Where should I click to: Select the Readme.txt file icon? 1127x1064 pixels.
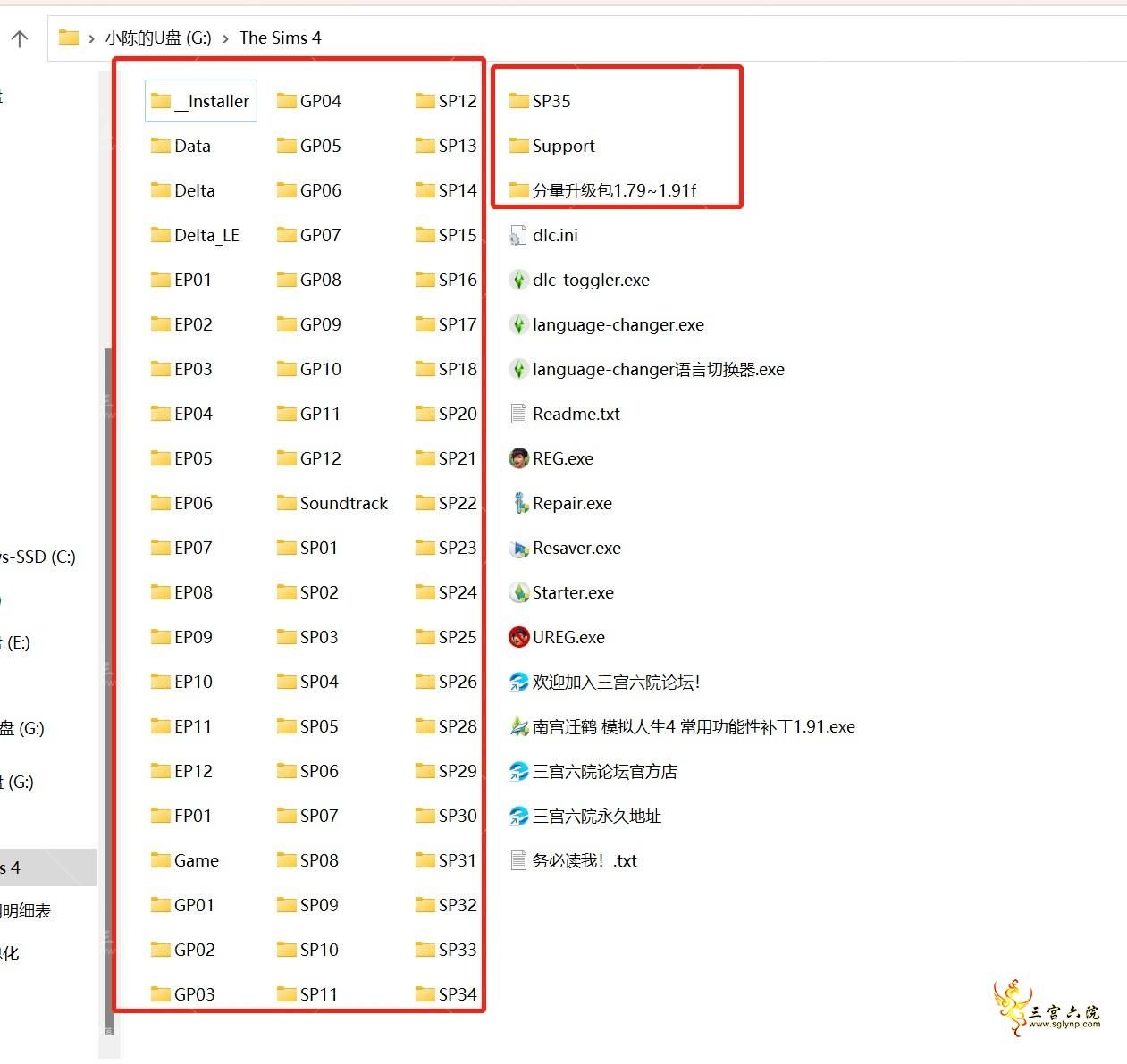517,414
